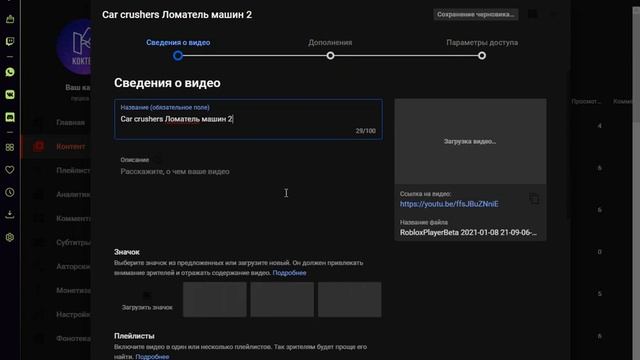The image size is (640, 360).
Task: Click into the Описание description field
Action: tap(248, 192)
